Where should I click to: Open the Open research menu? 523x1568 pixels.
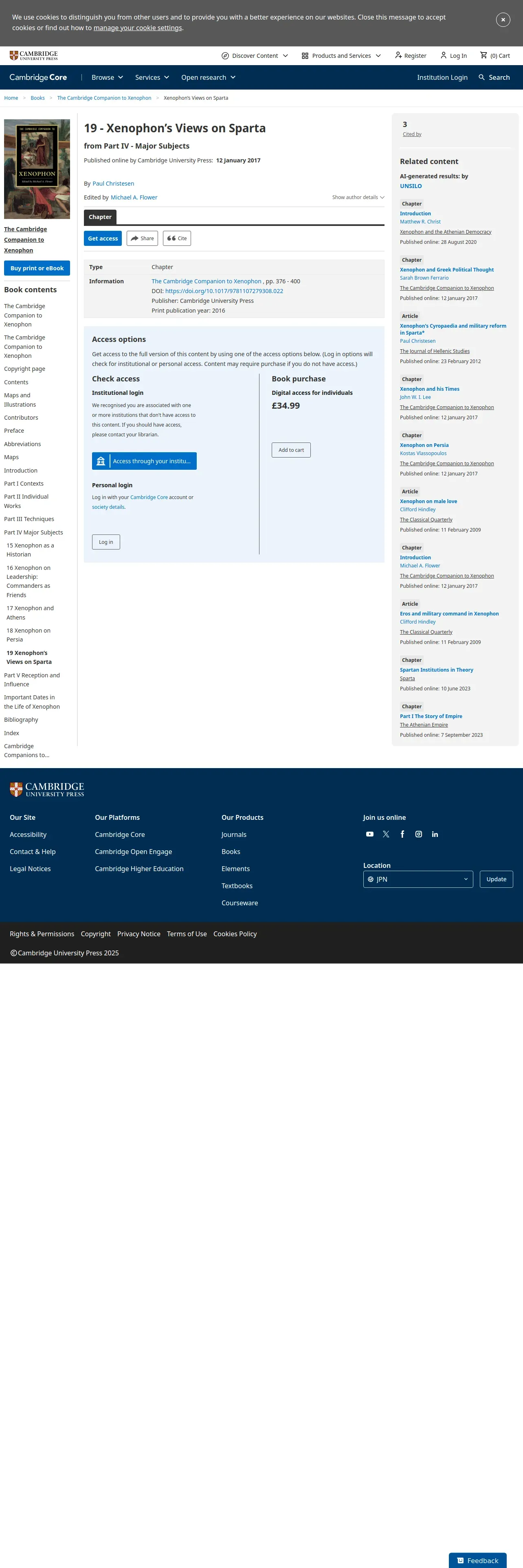tap(208, 77)
